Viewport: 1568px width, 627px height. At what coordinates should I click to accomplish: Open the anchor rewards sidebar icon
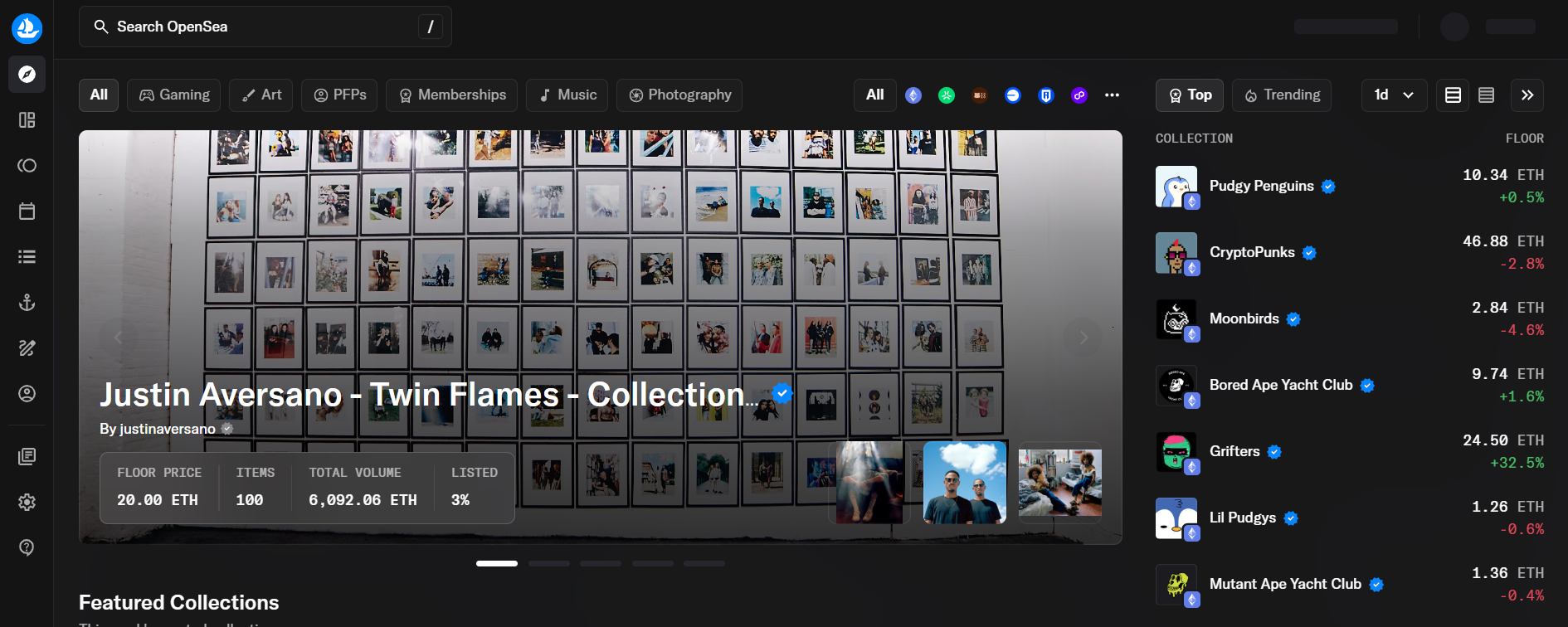tap(27, 303)
